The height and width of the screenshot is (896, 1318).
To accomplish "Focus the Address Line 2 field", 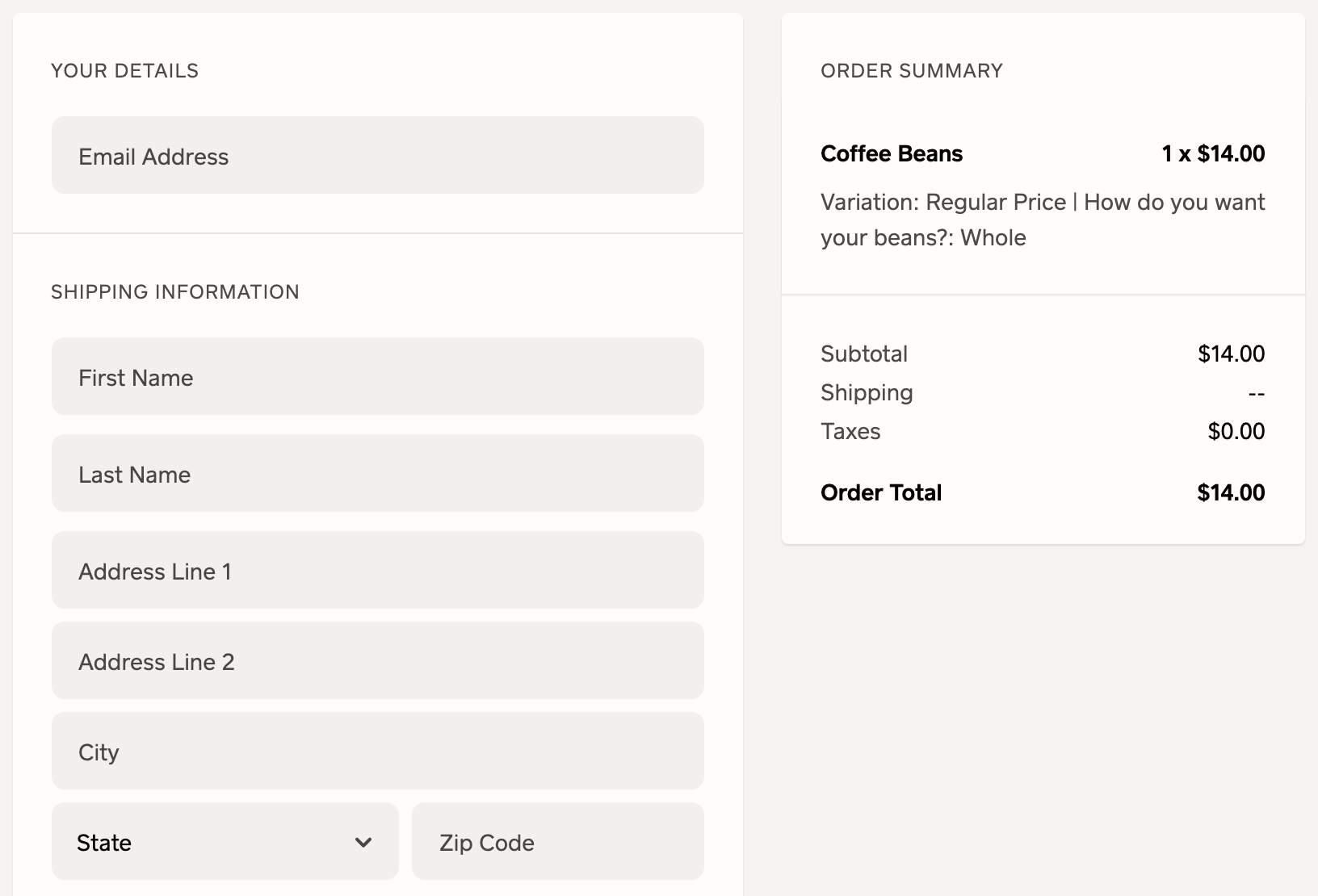I will point(377,661).
